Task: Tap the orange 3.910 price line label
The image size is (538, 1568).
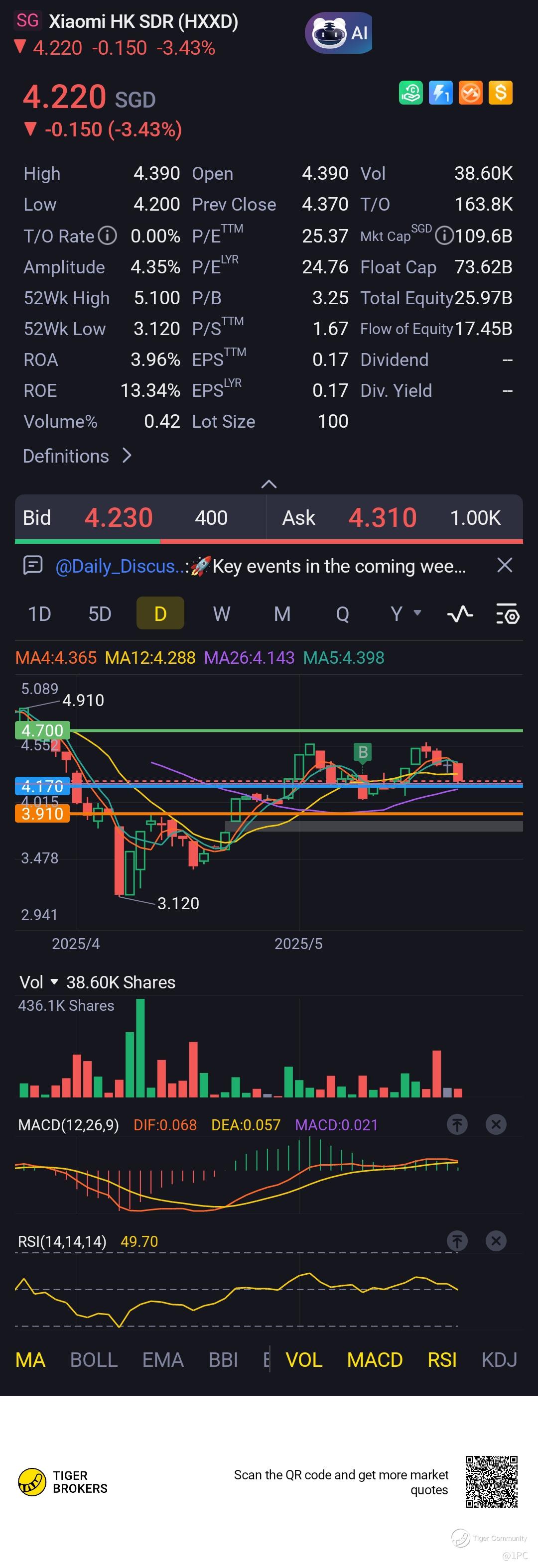Action: coord(42,813)
